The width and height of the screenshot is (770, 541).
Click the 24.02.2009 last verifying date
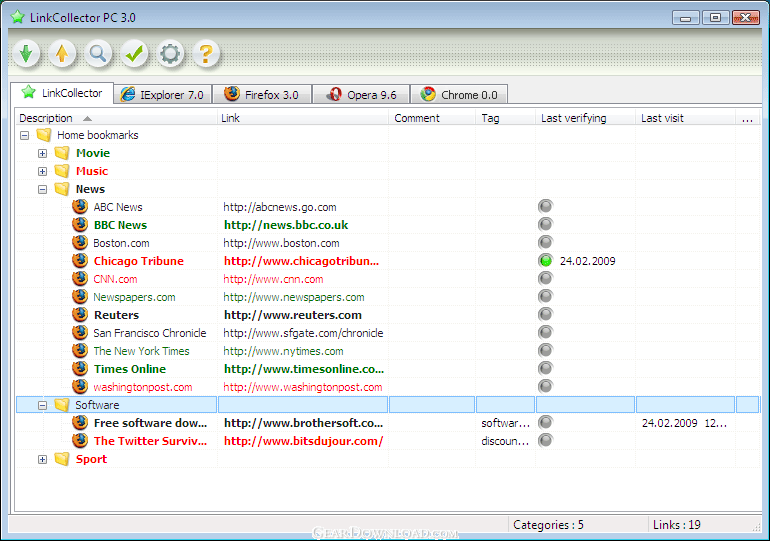tap(587, 261)
